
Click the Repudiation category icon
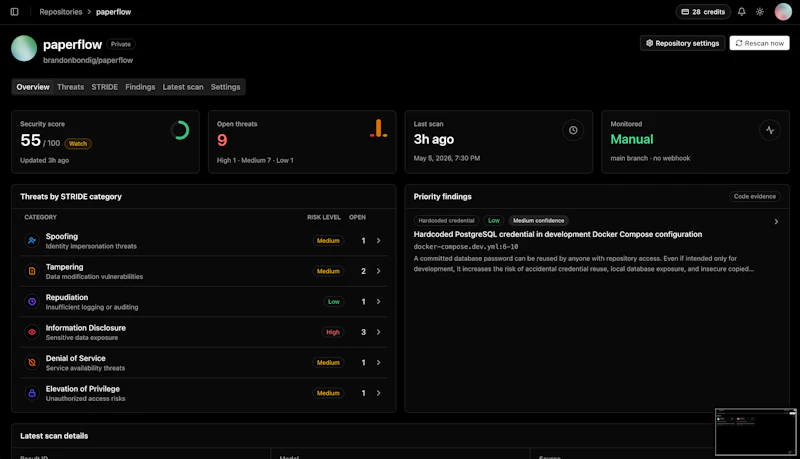pos(32,302)
